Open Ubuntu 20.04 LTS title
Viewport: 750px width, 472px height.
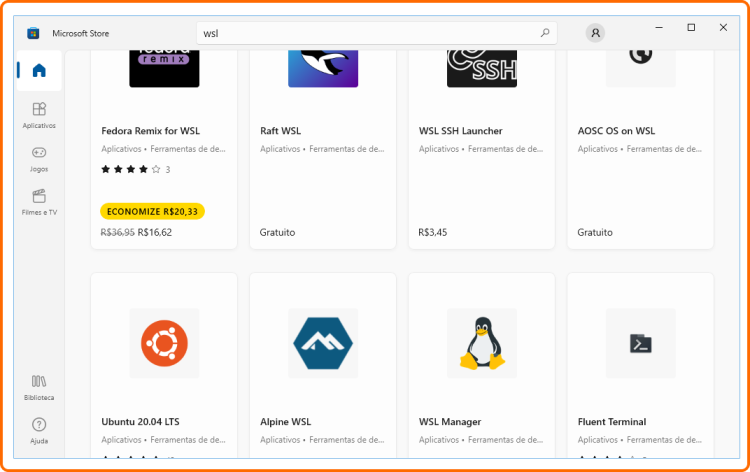pyautogui.click(x=140, y=422)
